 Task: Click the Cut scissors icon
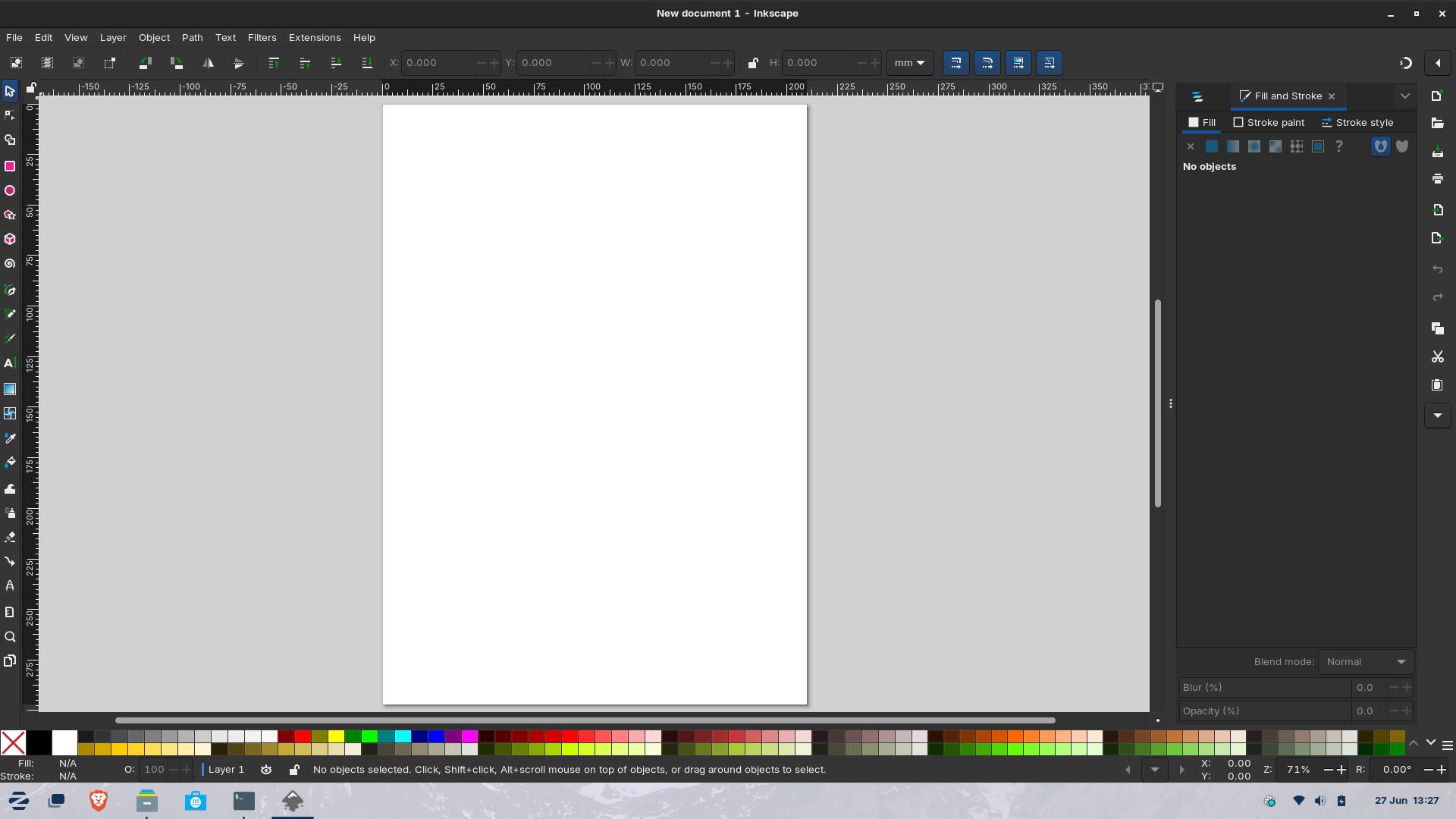pyautogui.click(x=1437, y=356)
